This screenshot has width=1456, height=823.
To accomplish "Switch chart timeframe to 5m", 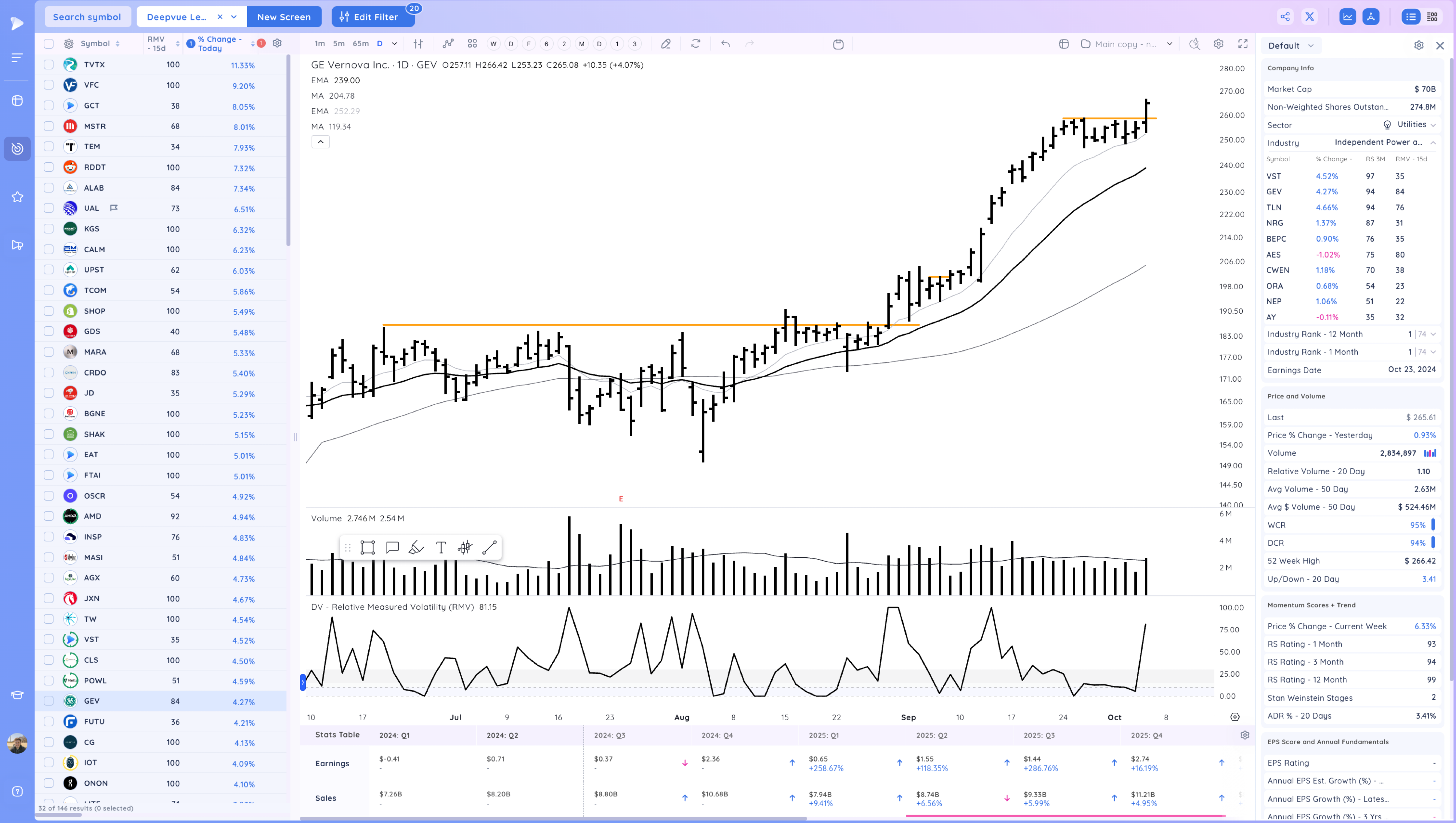I will tap(339, 44).
